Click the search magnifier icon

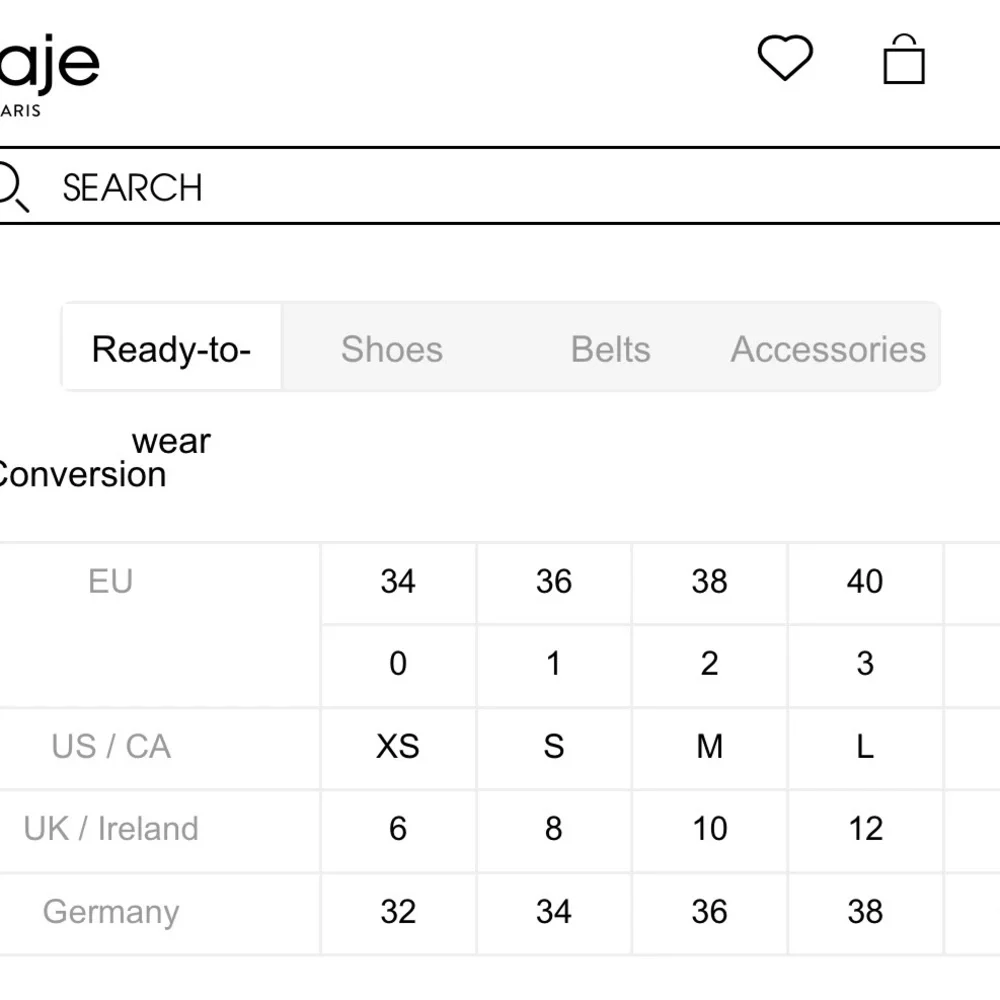click(12, 187)
